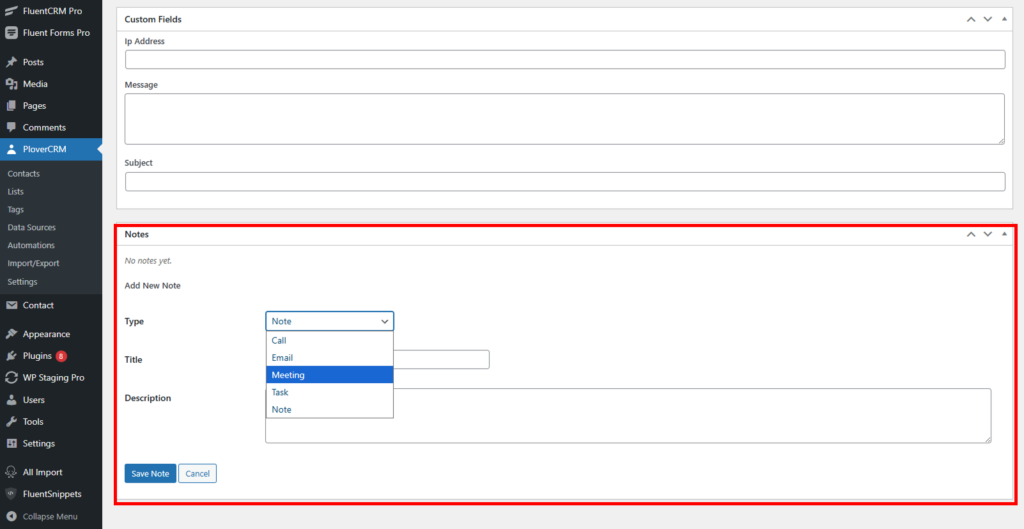Click the Plugins icon in sidebar

(11, 356)
